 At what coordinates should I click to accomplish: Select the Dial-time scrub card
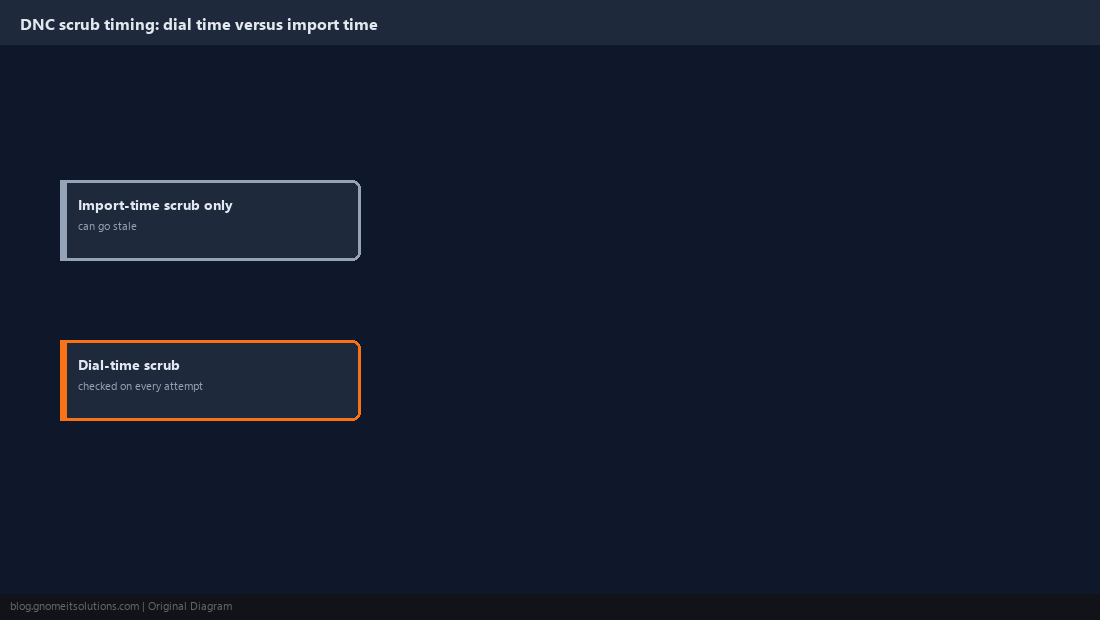click(210, 380)
